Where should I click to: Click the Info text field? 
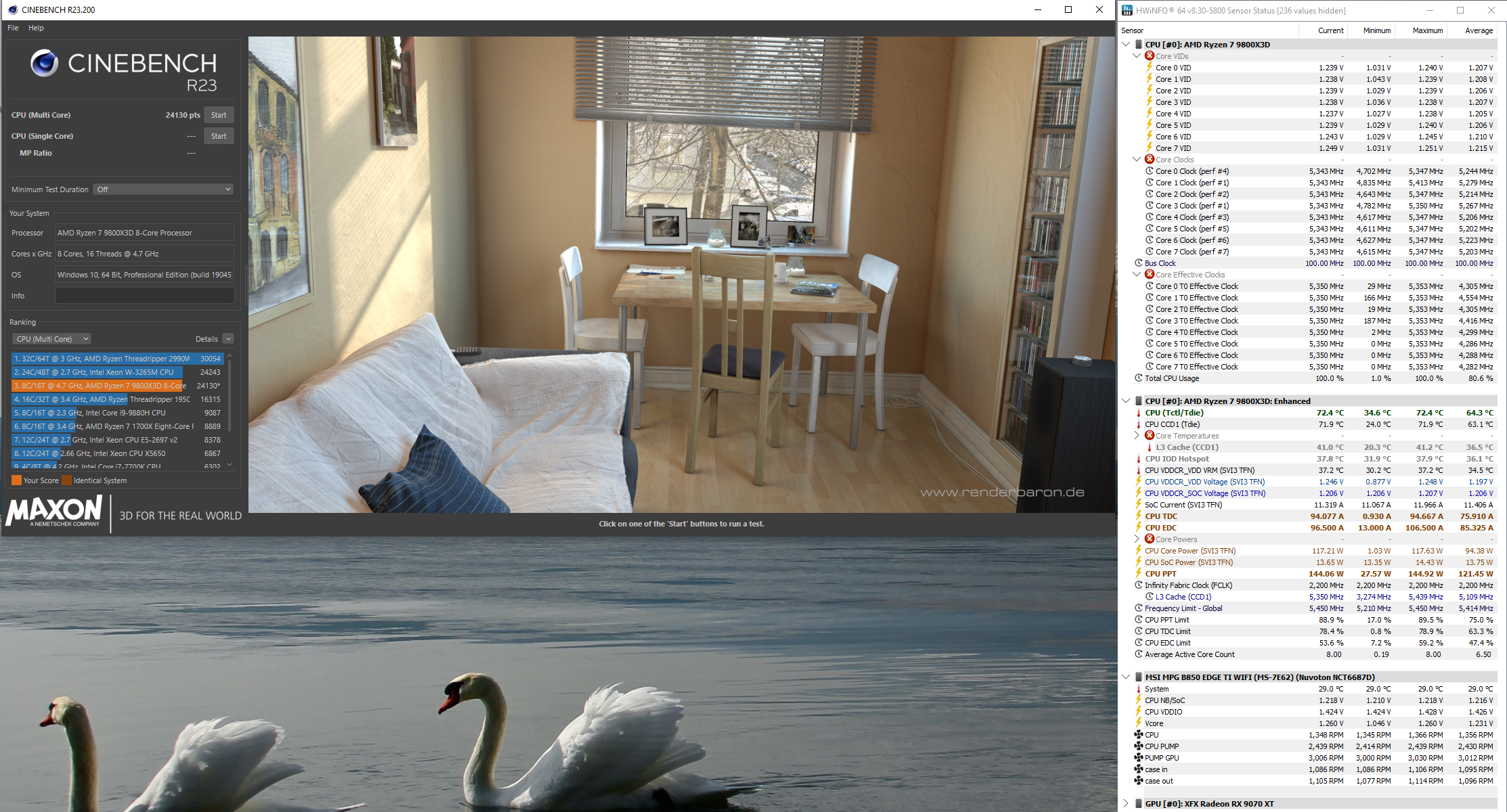click(x=144, y=296)
